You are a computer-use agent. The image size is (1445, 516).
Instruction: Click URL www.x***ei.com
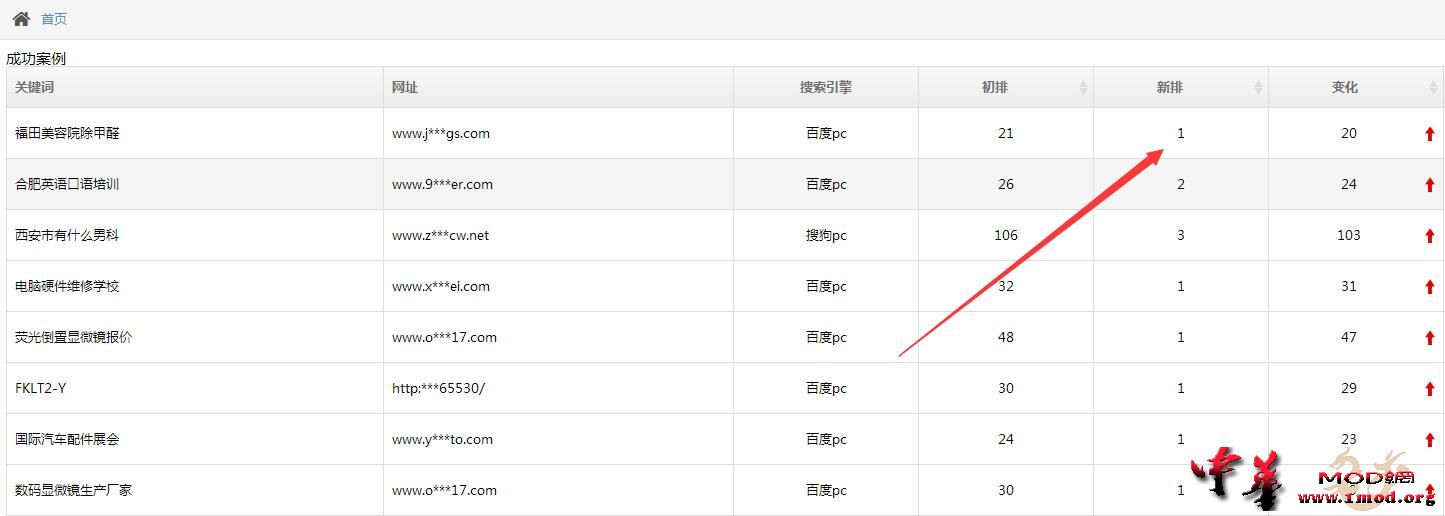coord(441,286)
